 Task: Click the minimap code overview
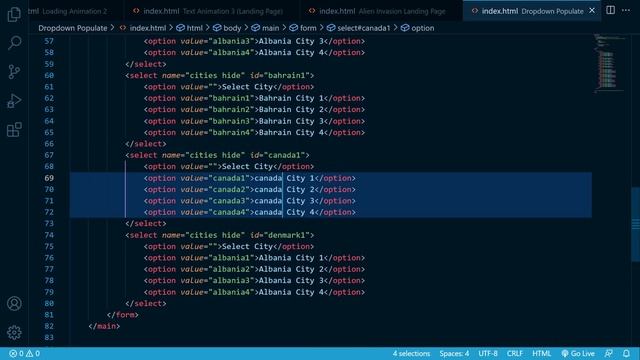(x=608, y=63)
